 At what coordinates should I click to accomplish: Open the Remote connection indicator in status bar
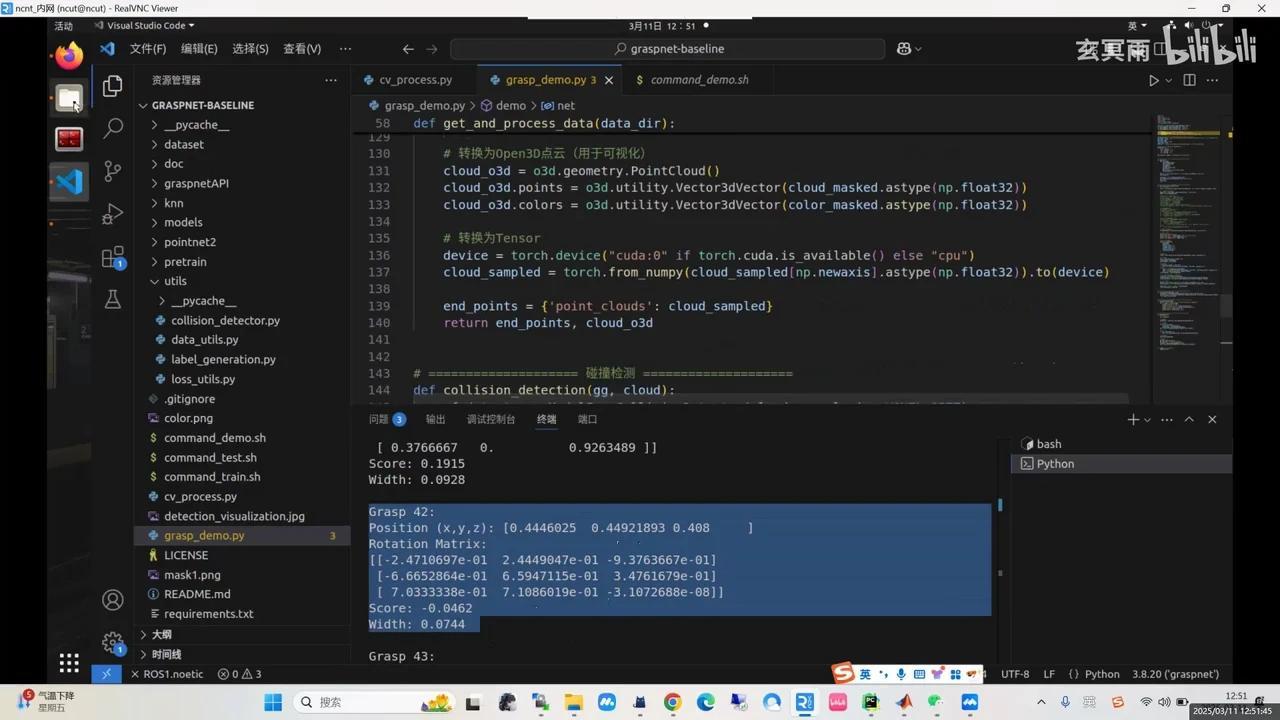106,674
